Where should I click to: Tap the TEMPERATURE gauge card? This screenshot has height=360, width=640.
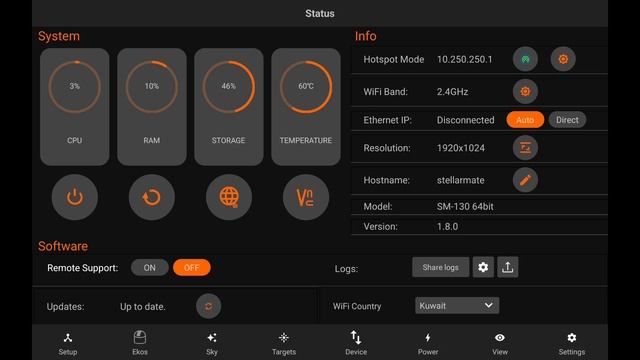pyautogui.click(x=306, y=107)
